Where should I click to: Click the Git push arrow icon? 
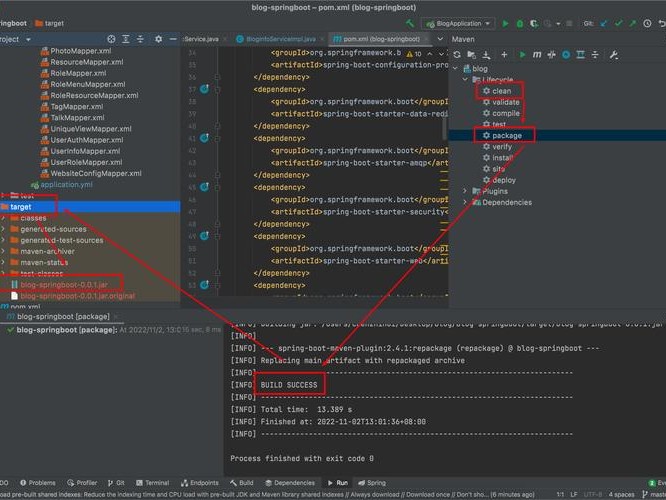[x=632, y=24]
